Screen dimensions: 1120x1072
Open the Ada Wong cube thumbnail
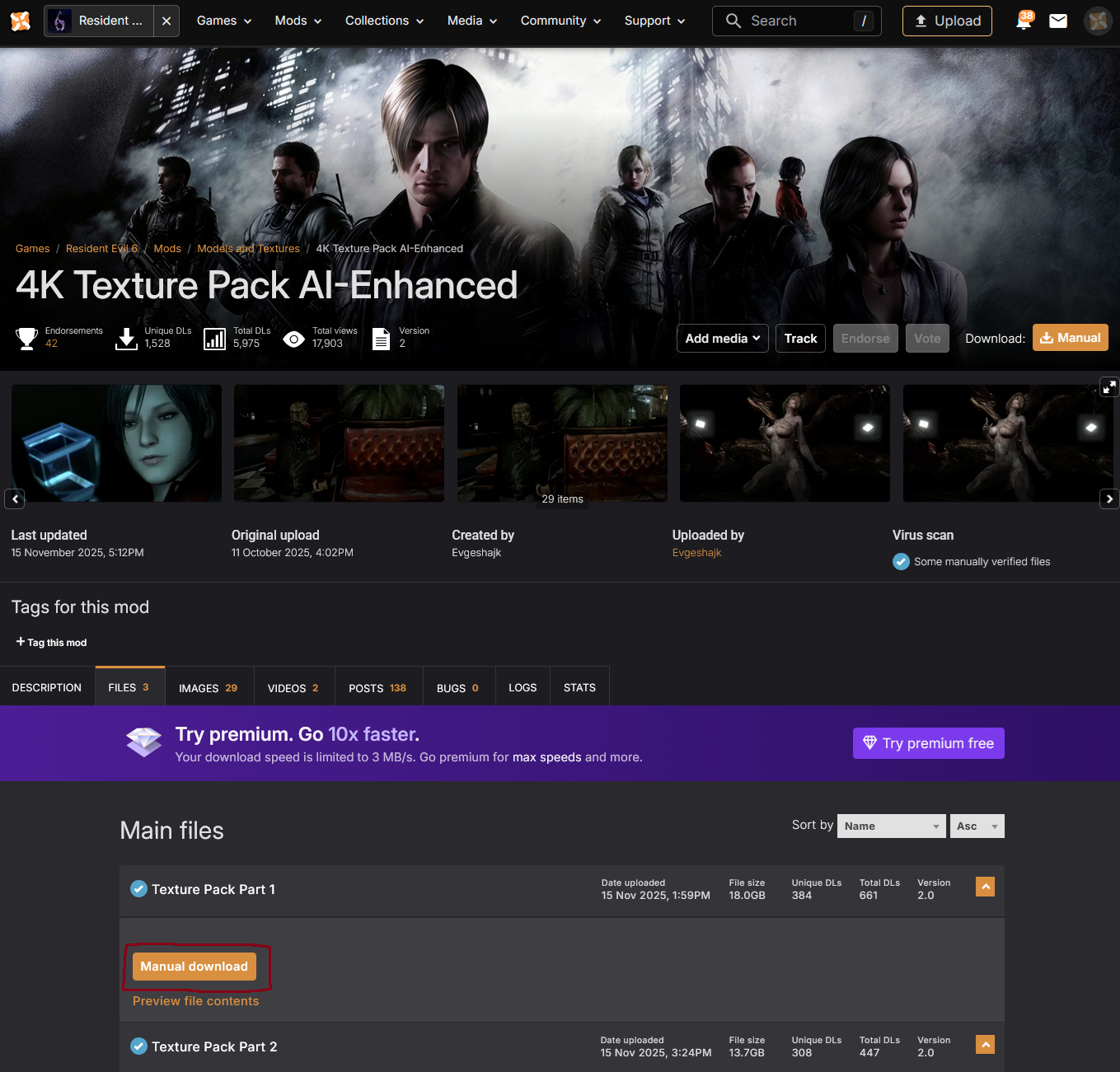116,443
